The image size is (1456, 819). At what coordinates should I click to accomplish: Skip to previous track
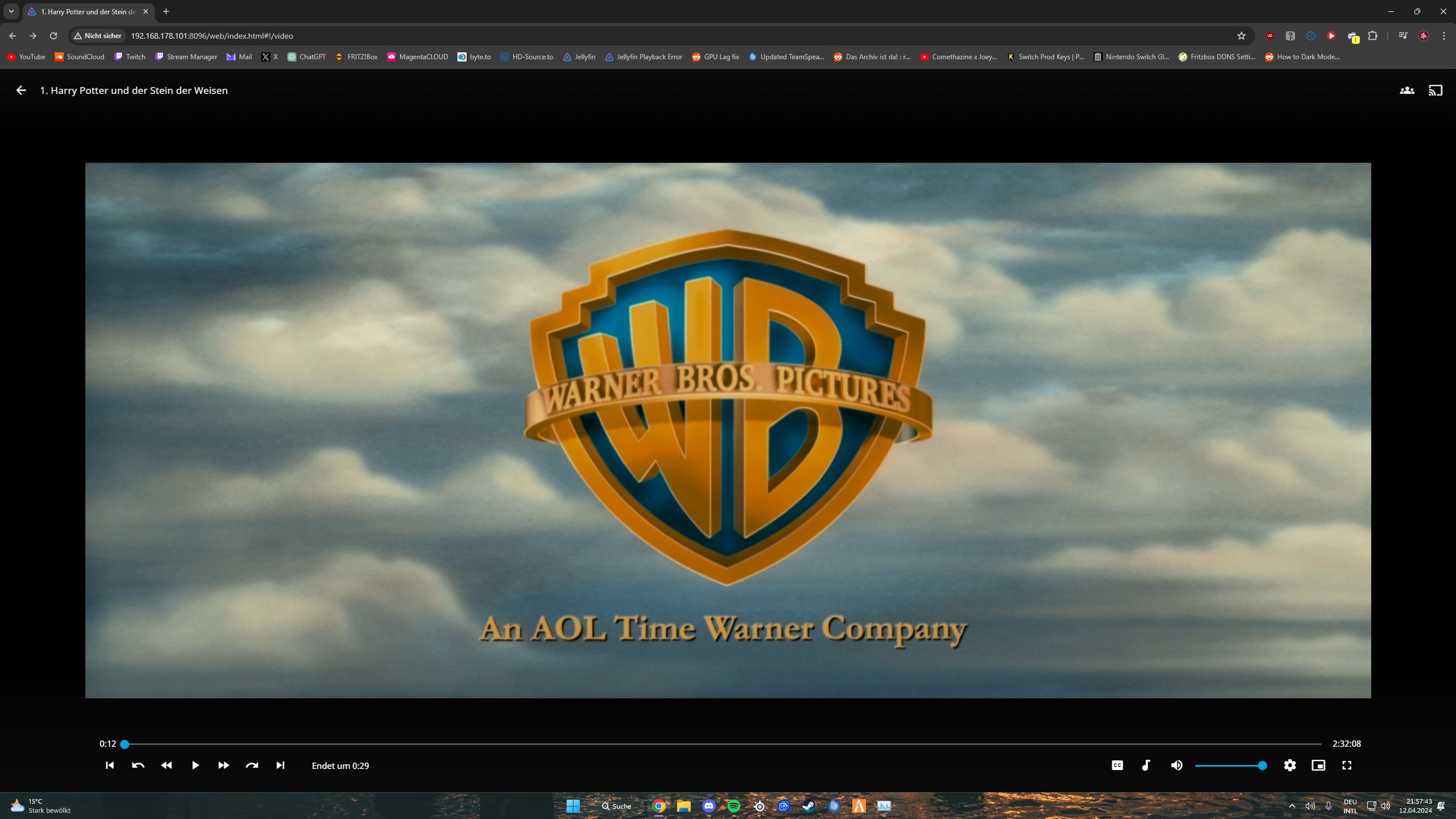110,766
